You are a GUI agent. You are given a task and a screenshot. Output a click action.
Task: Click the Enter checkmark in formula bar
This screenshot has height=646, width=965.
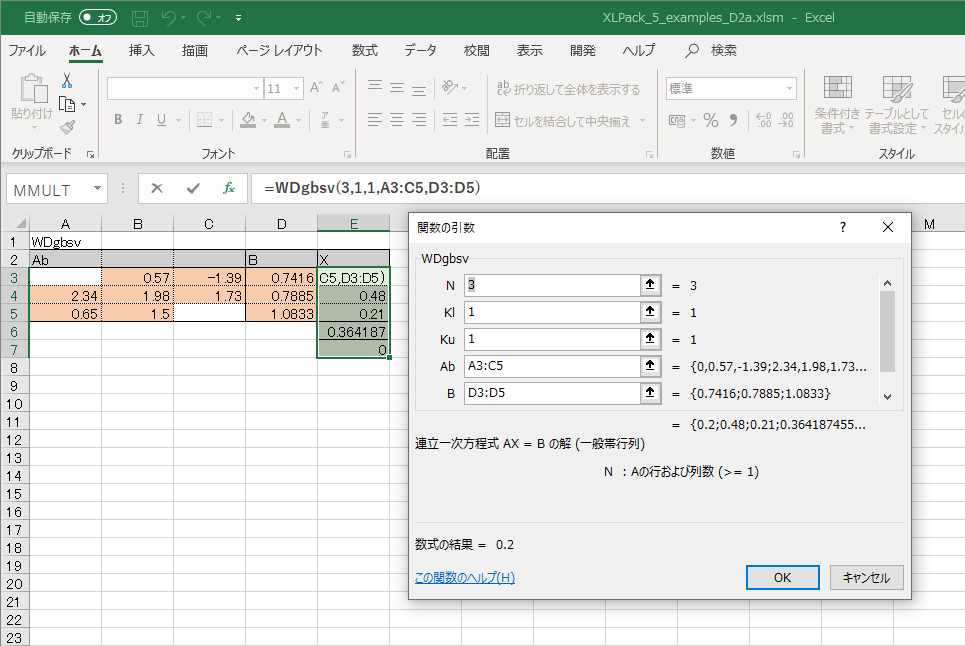pyautogui.click(x=193, y=188)
